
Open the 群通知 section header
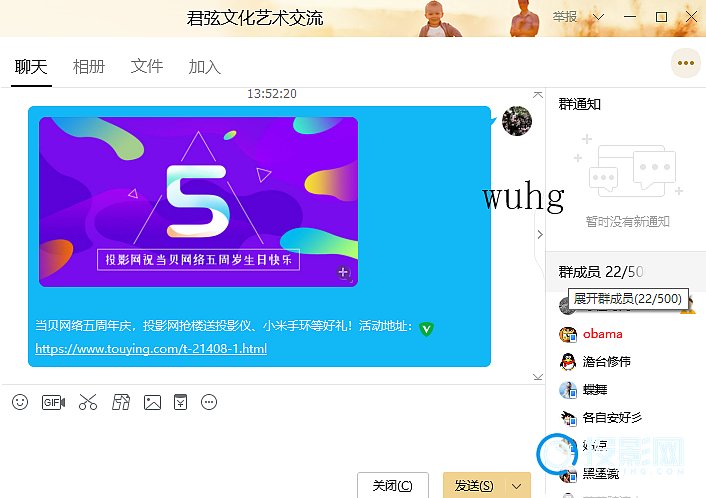579,104
